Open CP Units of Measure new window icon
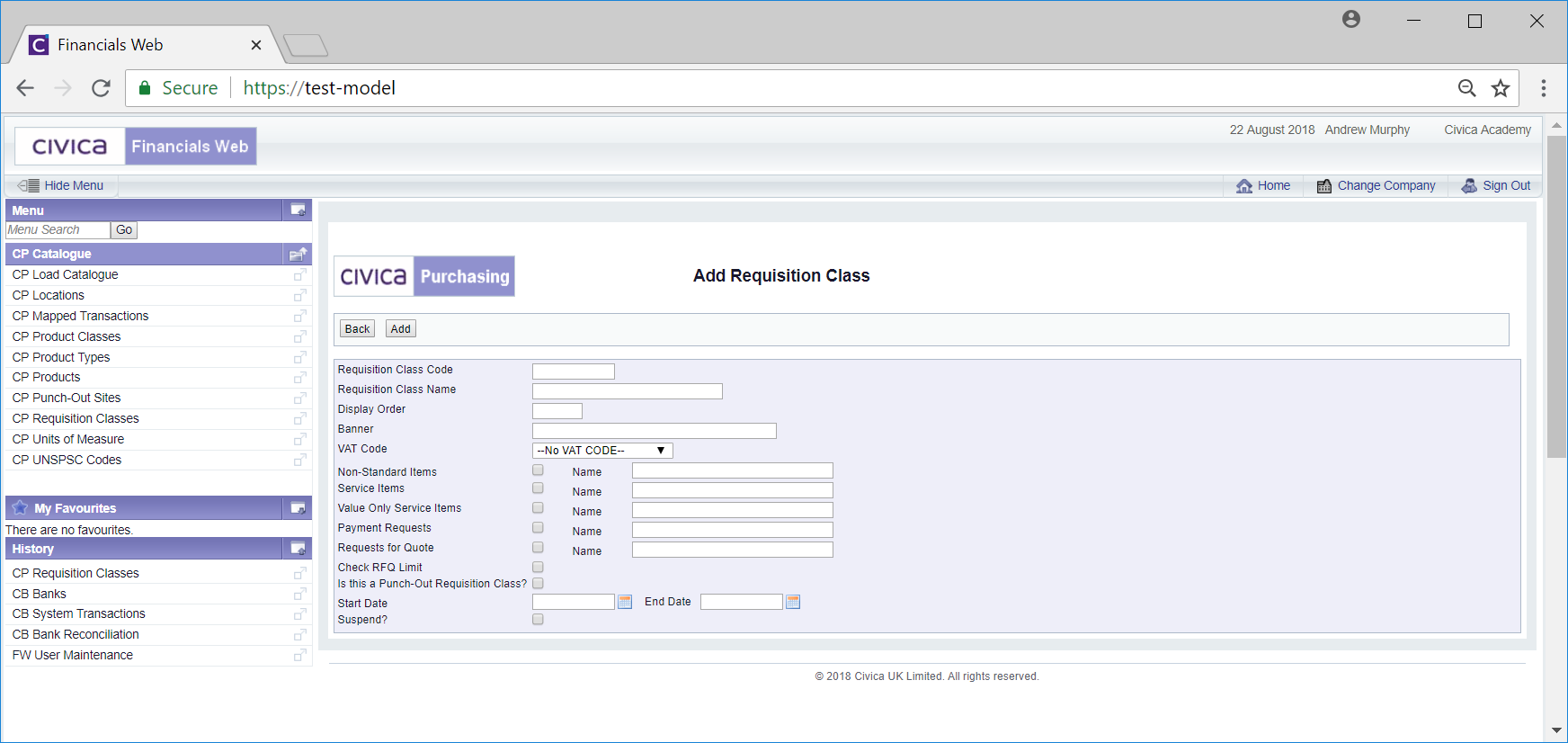Image resolution: width=1568 pixels, height=743 pixels. pos(300,440)
